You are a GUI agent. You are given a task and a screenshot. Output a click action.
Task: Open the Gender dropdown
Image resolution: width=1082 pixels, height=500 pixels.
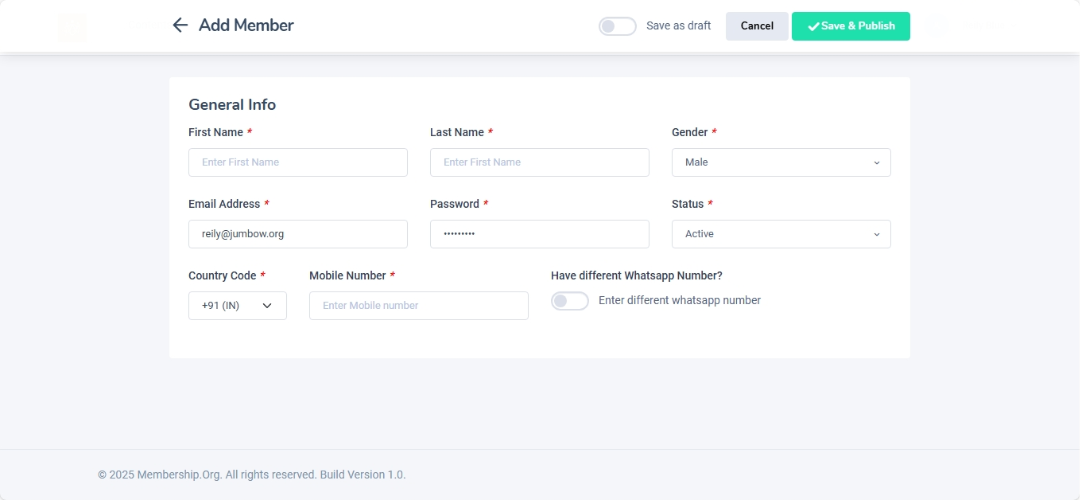(x=780, y=162)
